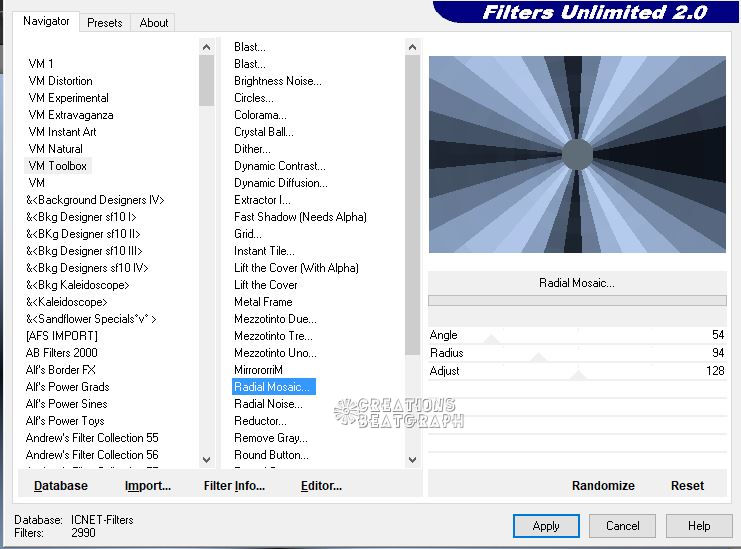Image resolution: width=741 pixels, height=549 pixels.
Task: Select Alf's Power Grads category
Action: coord(68,387)
